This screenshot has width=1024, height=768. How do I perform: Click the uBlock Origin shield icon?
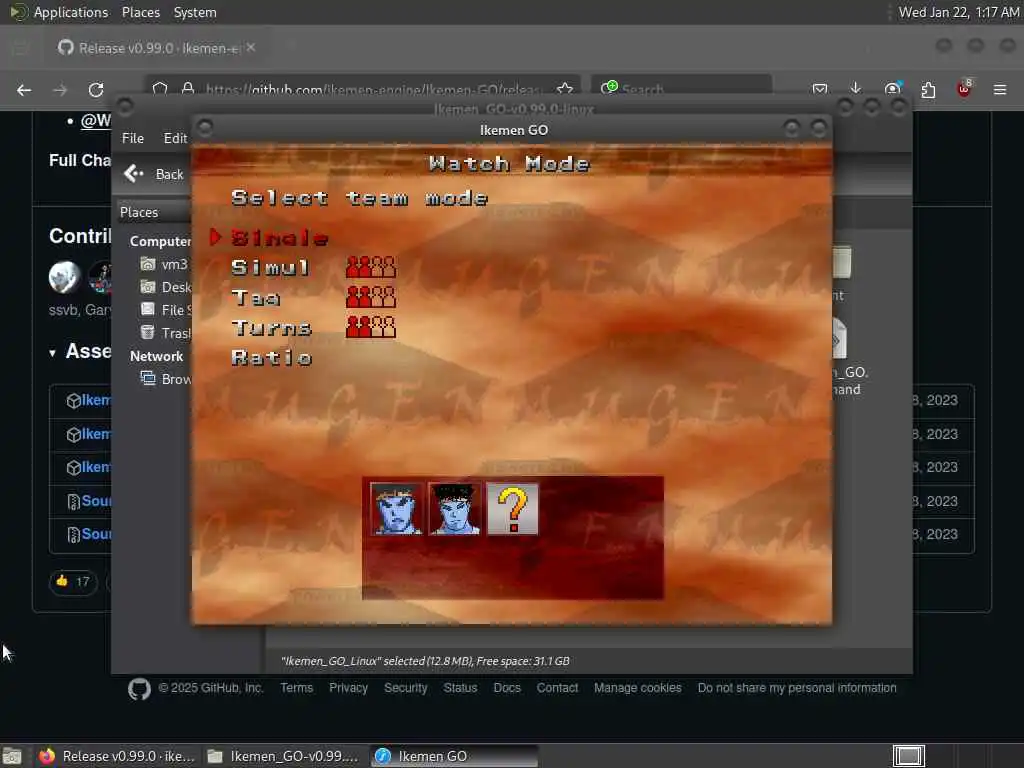(964, 89)
